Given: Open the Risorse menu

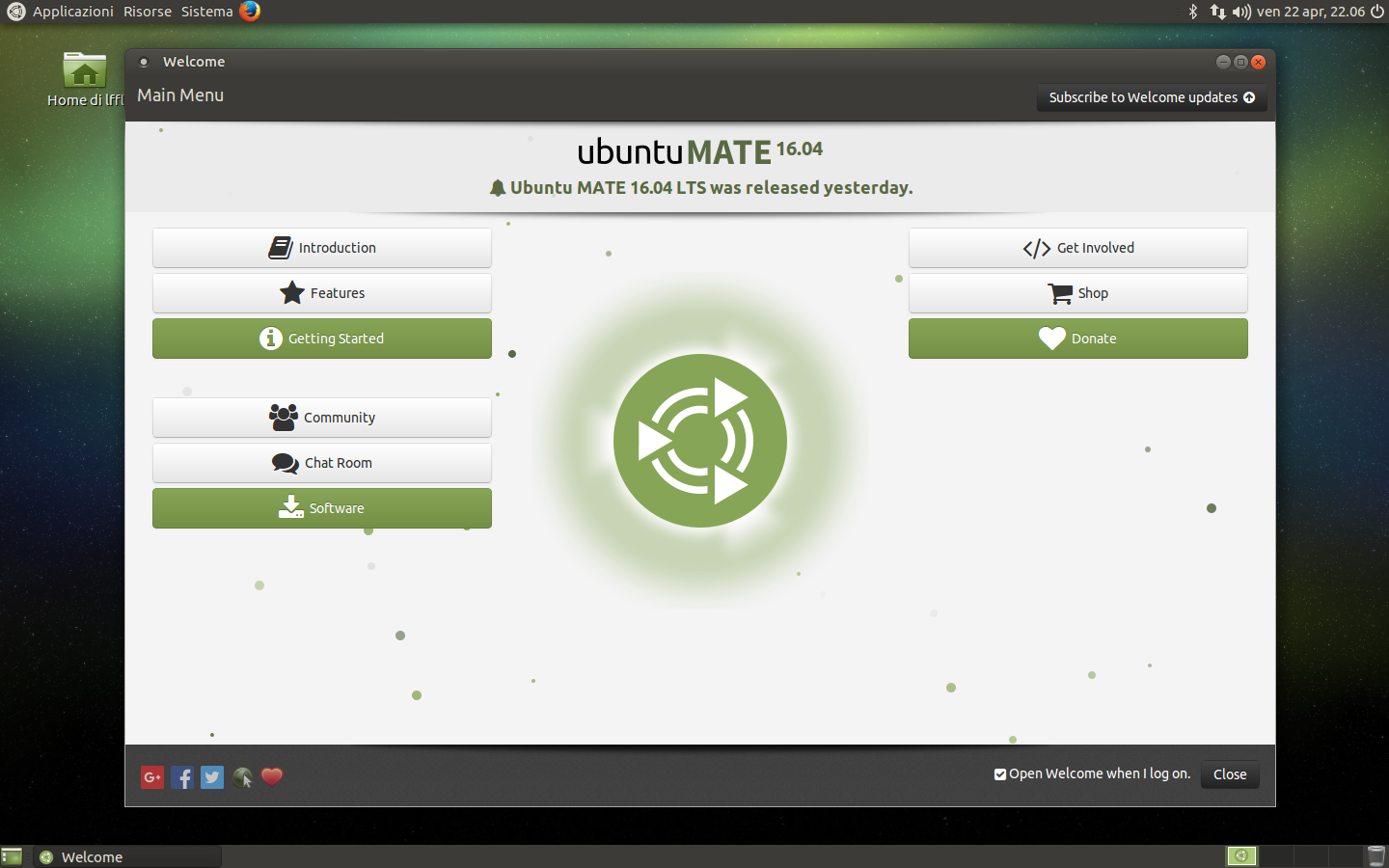Looking at the screenshot, I should [x=148, y=12].
